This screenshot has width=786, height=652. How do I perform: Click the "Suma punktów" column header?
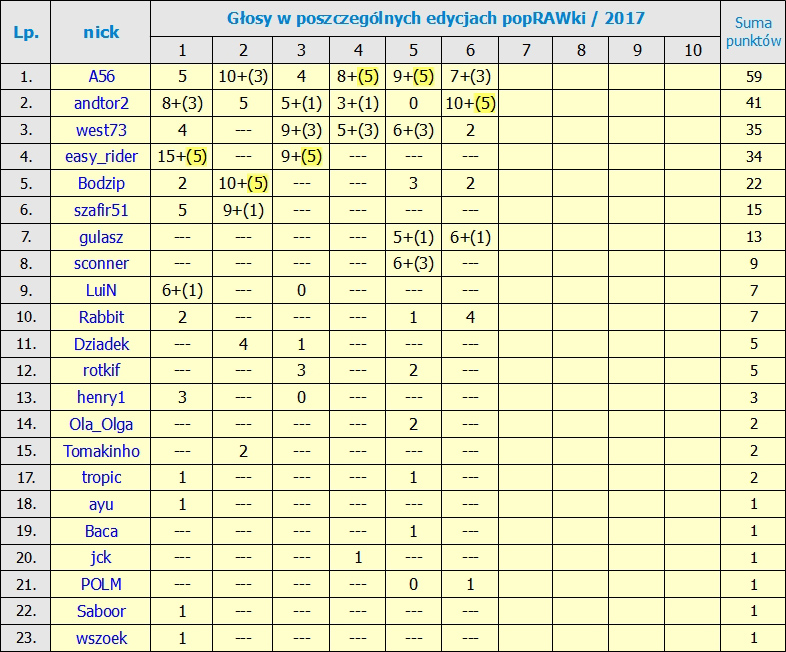click(x=752, y=32)
